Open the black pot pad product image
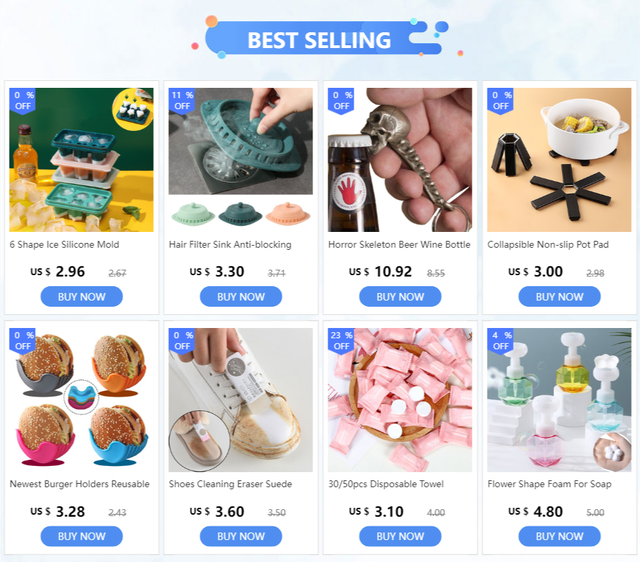Screen dimensions: 640x562 coord(559,160)
